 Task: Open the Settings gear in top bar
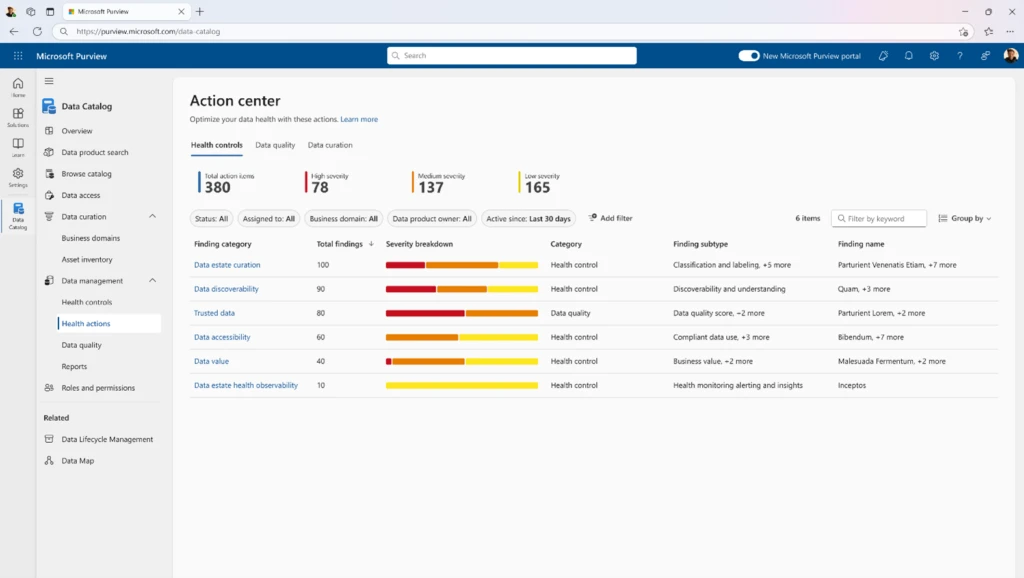pos(934,56)
